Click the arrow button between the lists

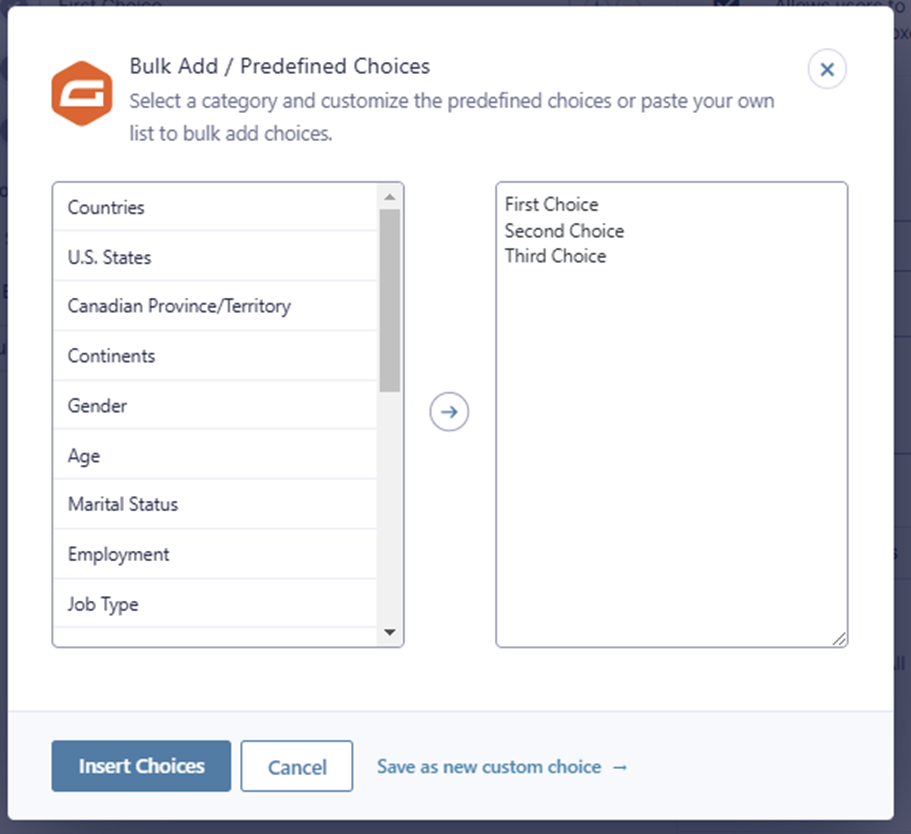coord(449,412)
